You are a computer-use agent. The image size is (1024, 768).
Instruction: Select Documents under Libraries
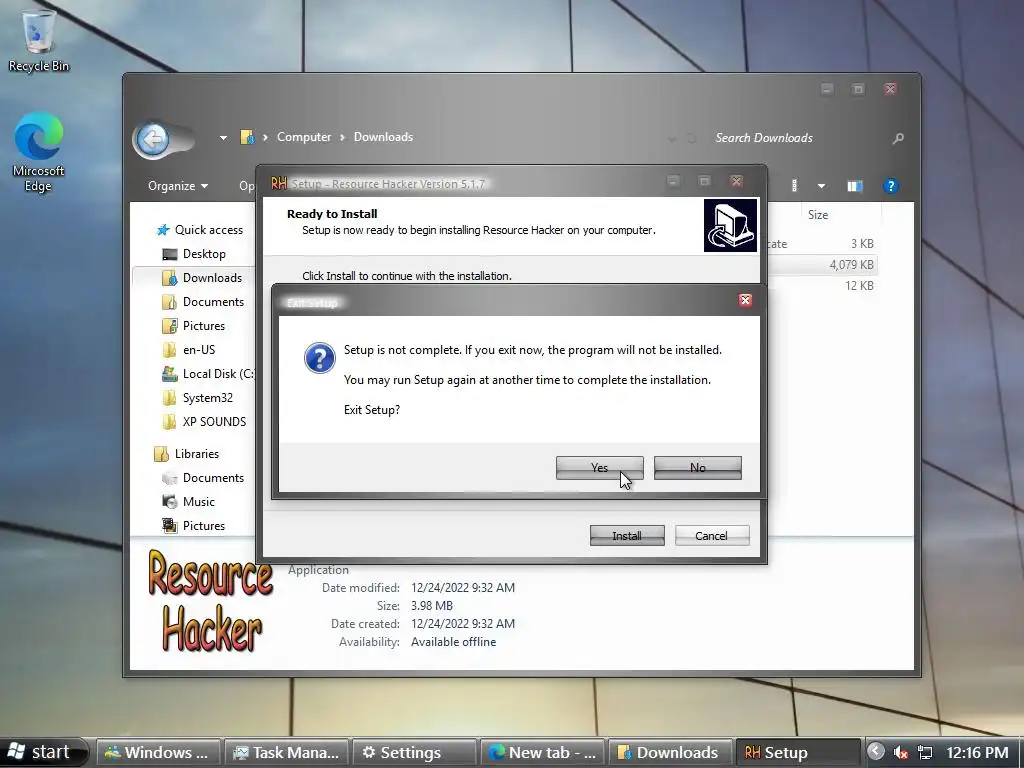click(203, 478)
